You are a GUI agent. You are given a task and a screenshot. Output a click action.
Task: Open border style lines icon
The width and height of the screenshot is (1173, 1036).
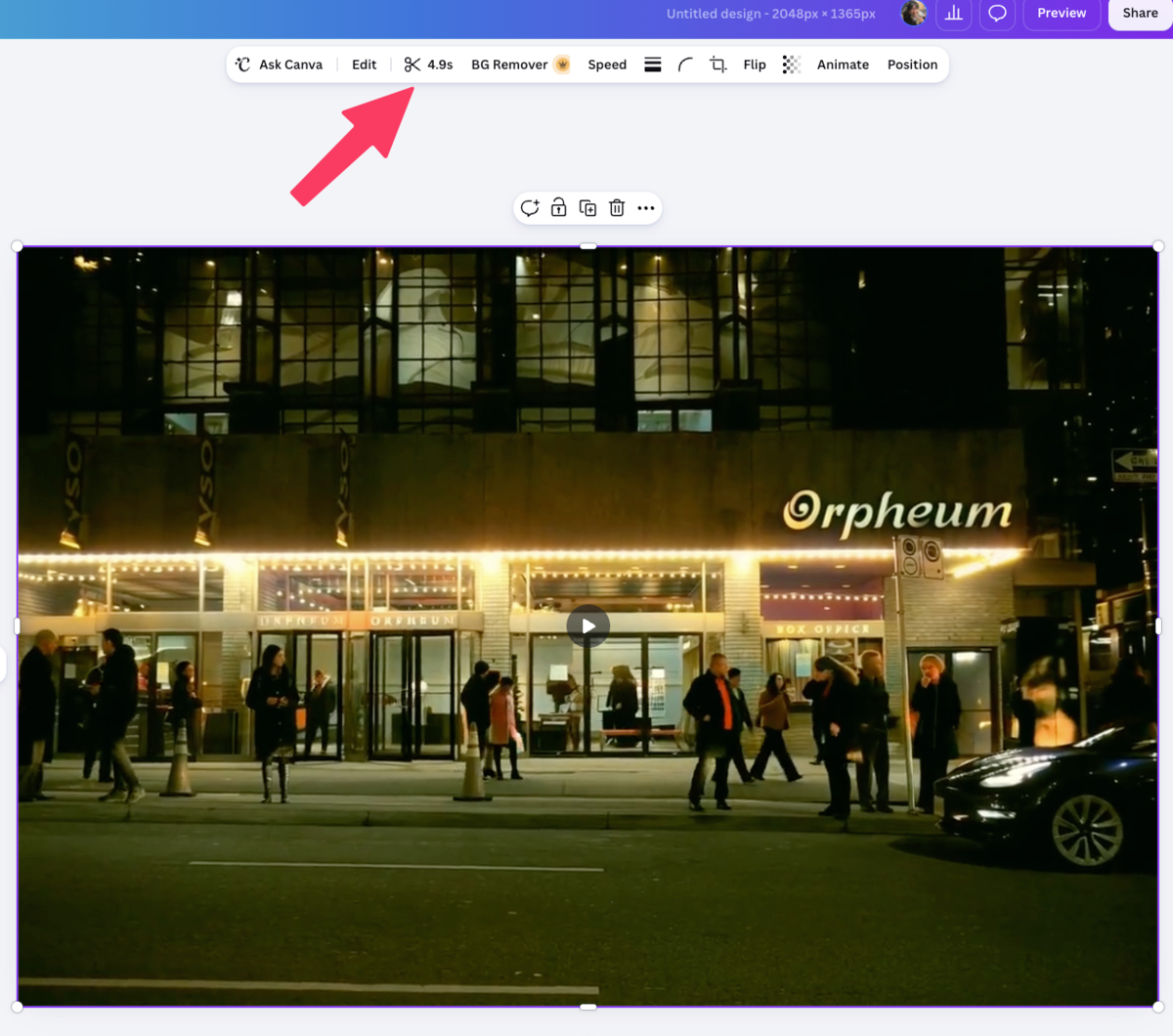click(x=653, y=65)
